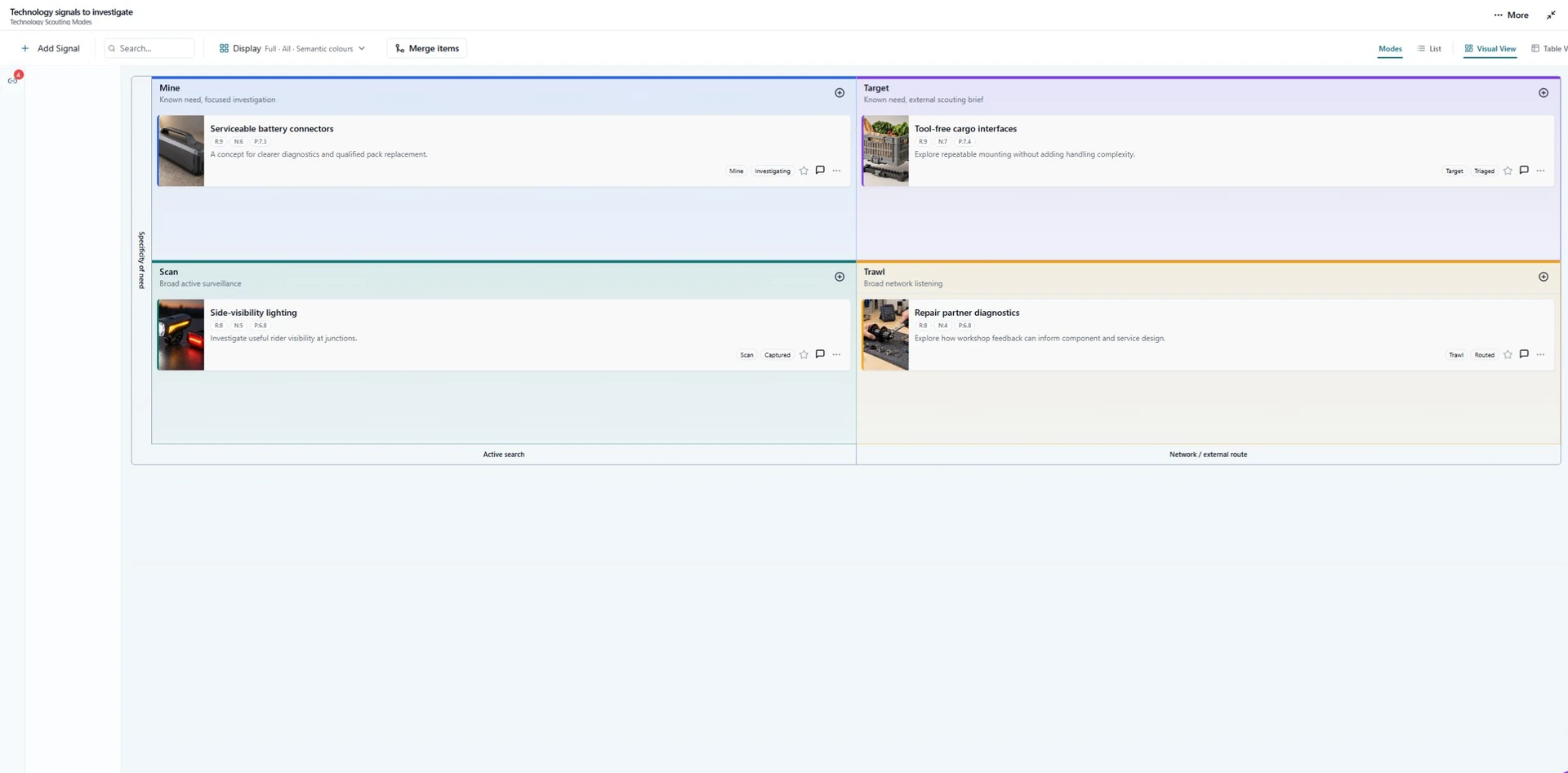Open more options for Repair partner diagnostics
Viewport: 1568px width, 773px height.
tap(1540, 354)
